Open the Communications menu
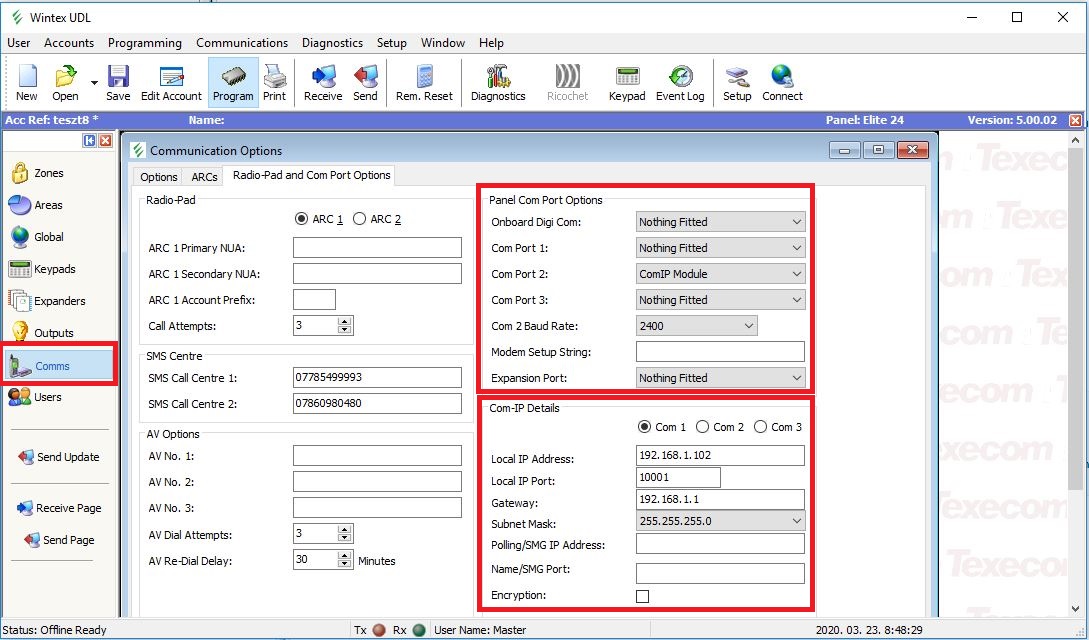This screenshot has height=640, width=1089. (241, 43)
